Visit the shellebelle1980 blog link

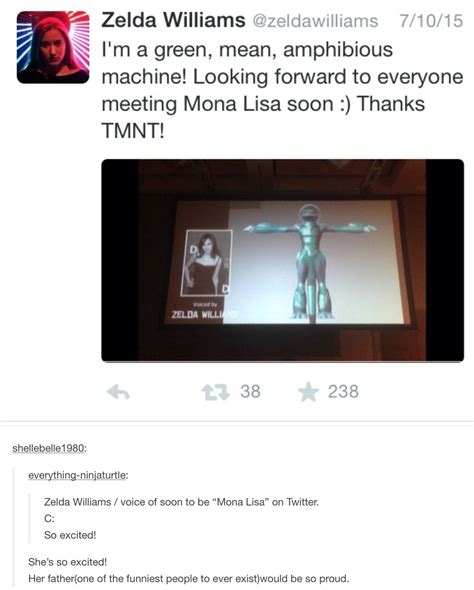(50, 448)
